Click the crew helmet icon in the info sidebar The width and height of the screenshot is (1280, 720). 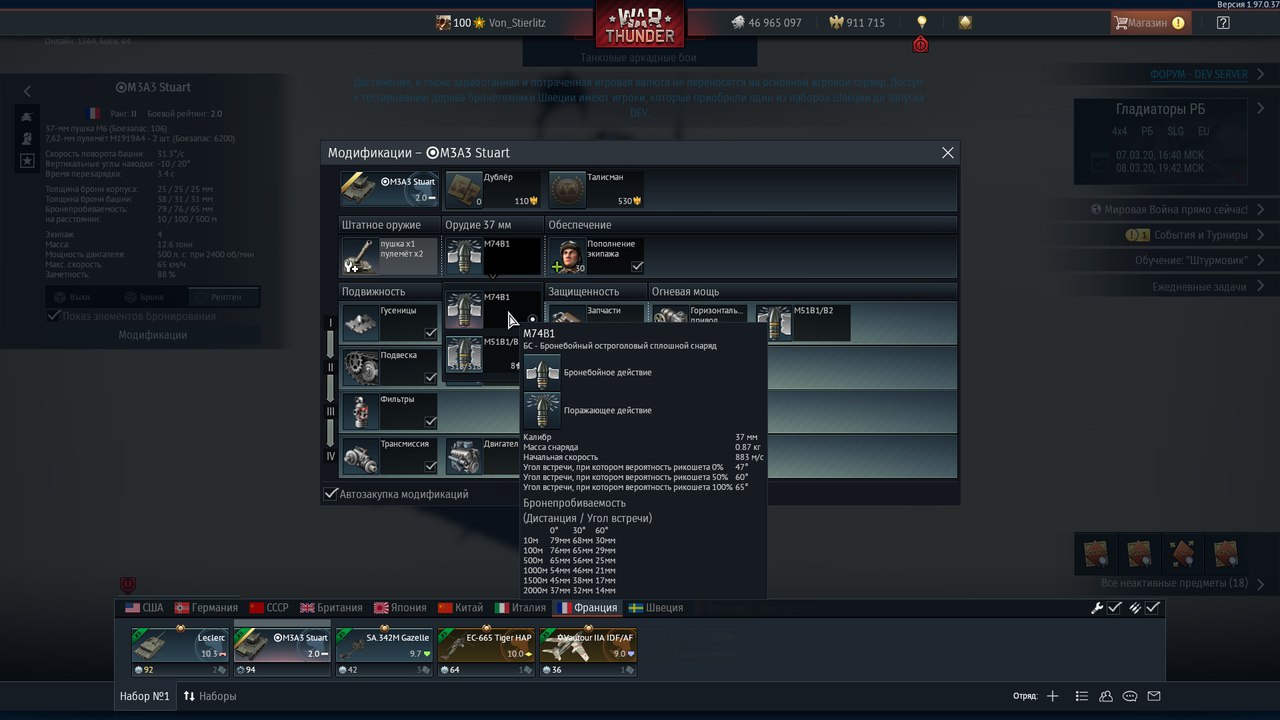(x=27, y=137)
